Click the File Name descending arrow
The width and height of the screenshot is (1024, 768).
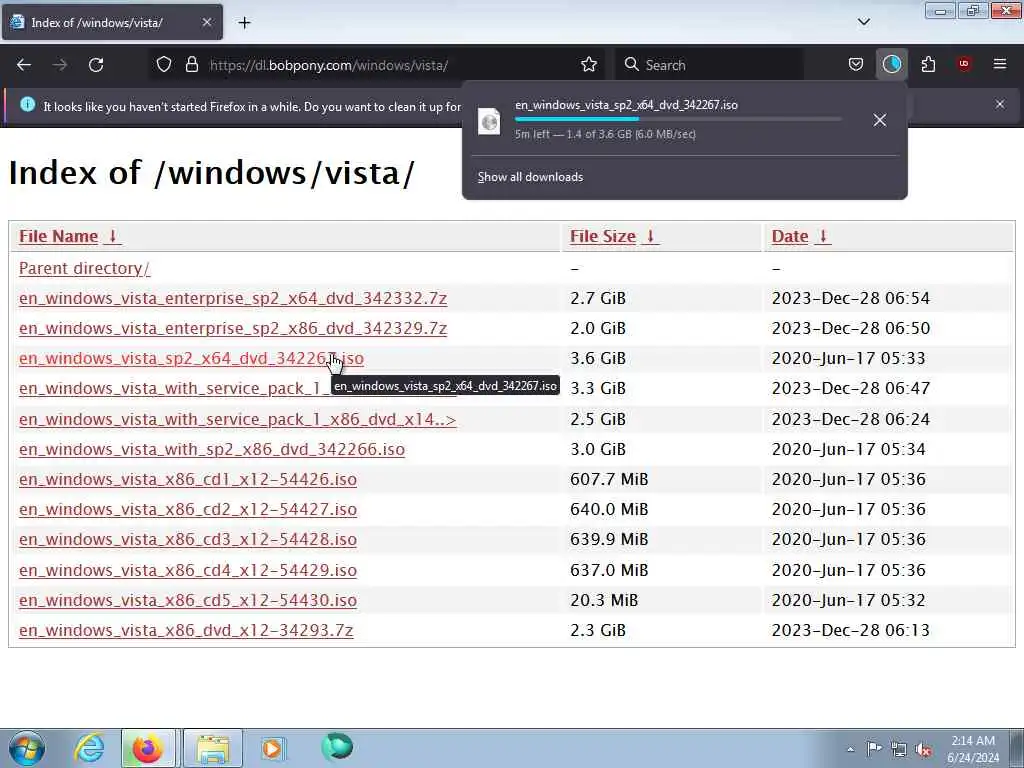[112, 236]
